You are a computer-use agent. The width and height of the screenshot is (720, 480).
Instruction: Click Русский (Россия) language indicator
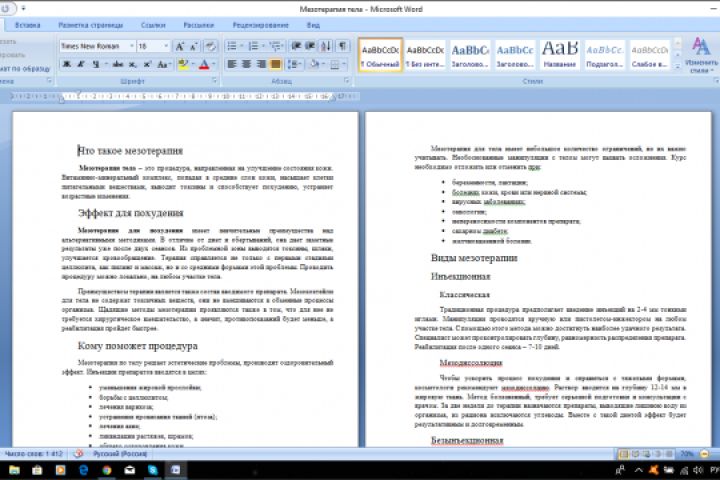pos(120,454)
